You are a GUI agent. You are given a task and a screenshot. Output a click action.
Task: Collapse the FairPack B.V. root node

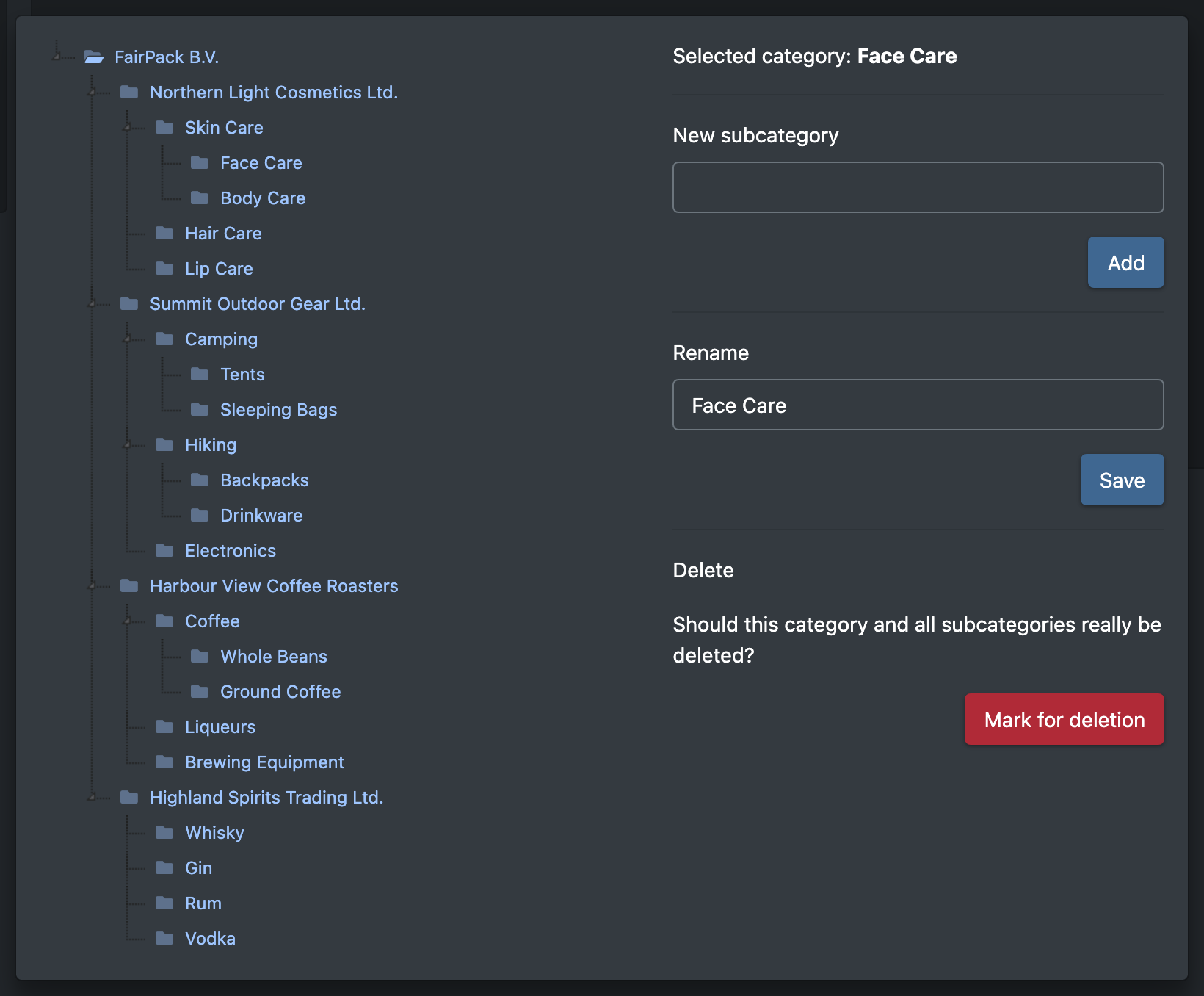(x=57, y=57)
